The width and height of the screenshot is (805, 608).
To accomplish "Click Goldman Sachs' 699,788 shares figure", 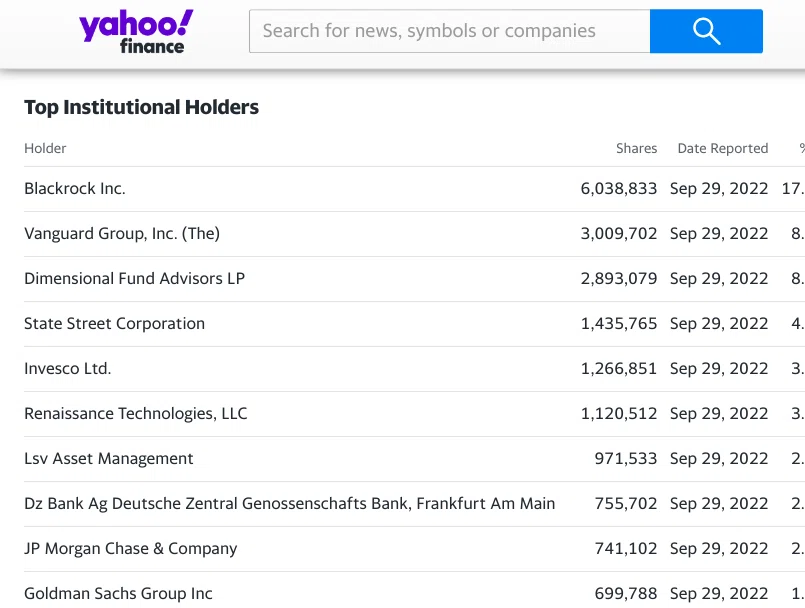I will 626,593.
